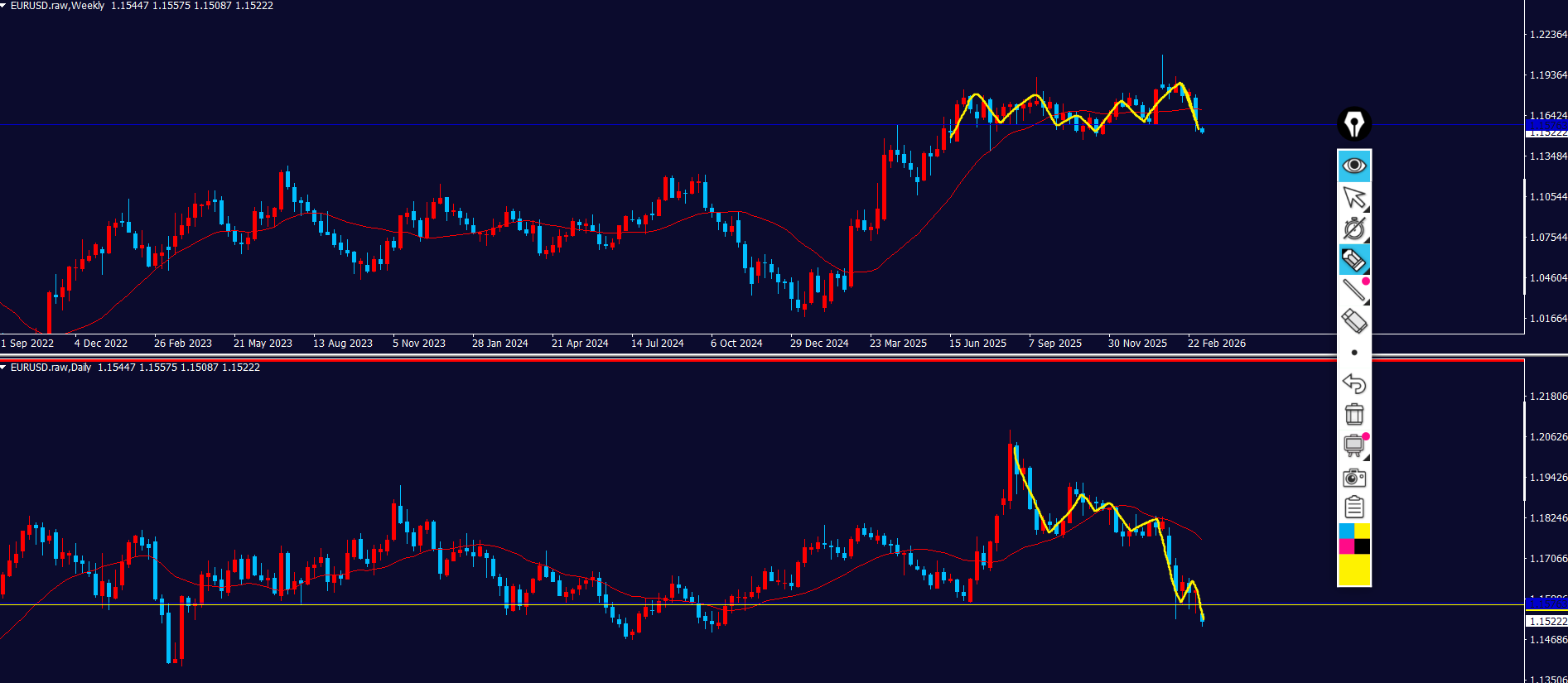Image resolution: width=1568 pixels, height=683 pixels.
Task: Choose the black color swatch
Action: (x=1362, y=546)
